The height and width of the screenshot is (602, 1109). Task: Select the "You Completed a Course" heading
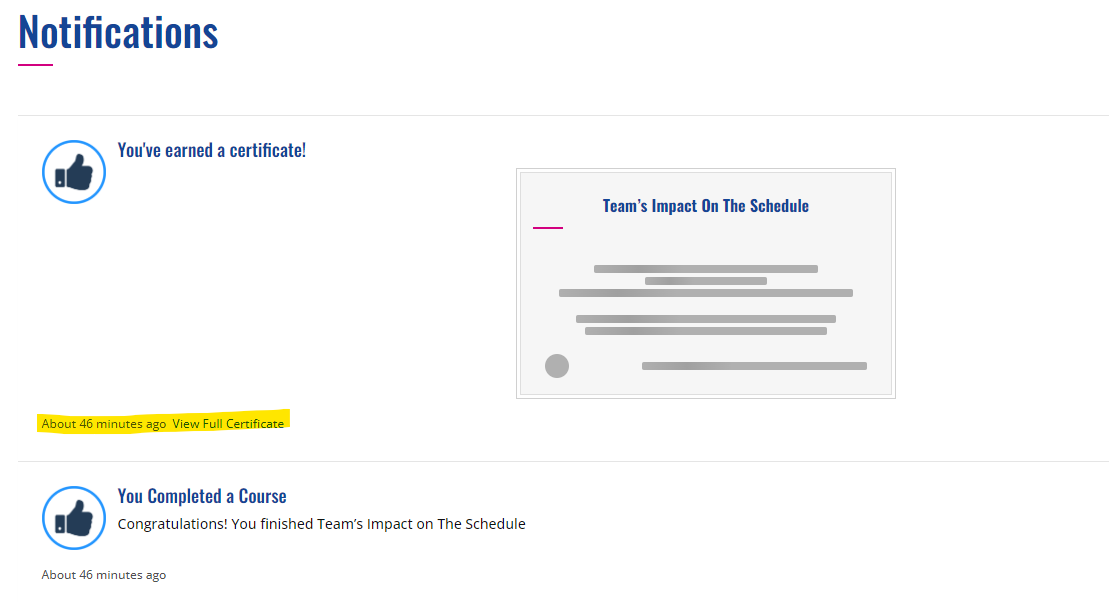(x=202, y=496)
